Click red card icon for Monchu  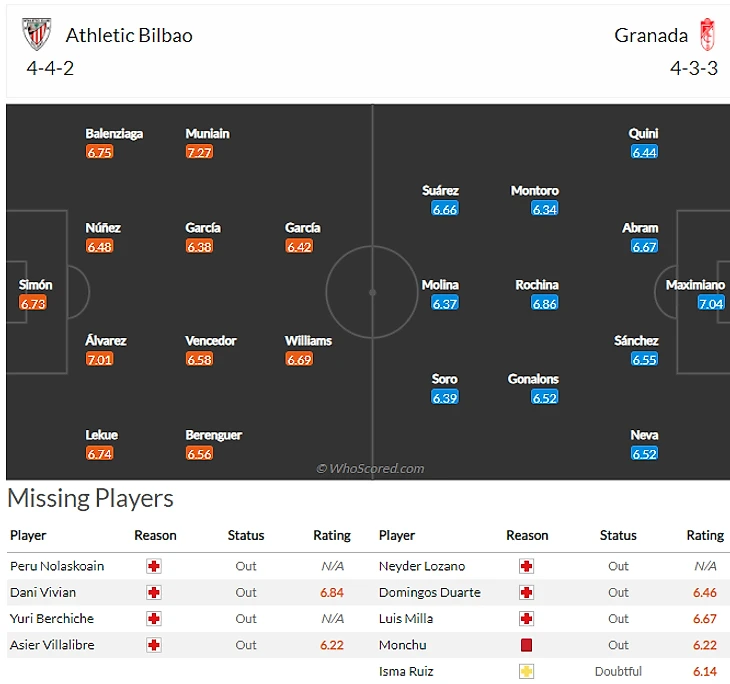pos(526,645)
